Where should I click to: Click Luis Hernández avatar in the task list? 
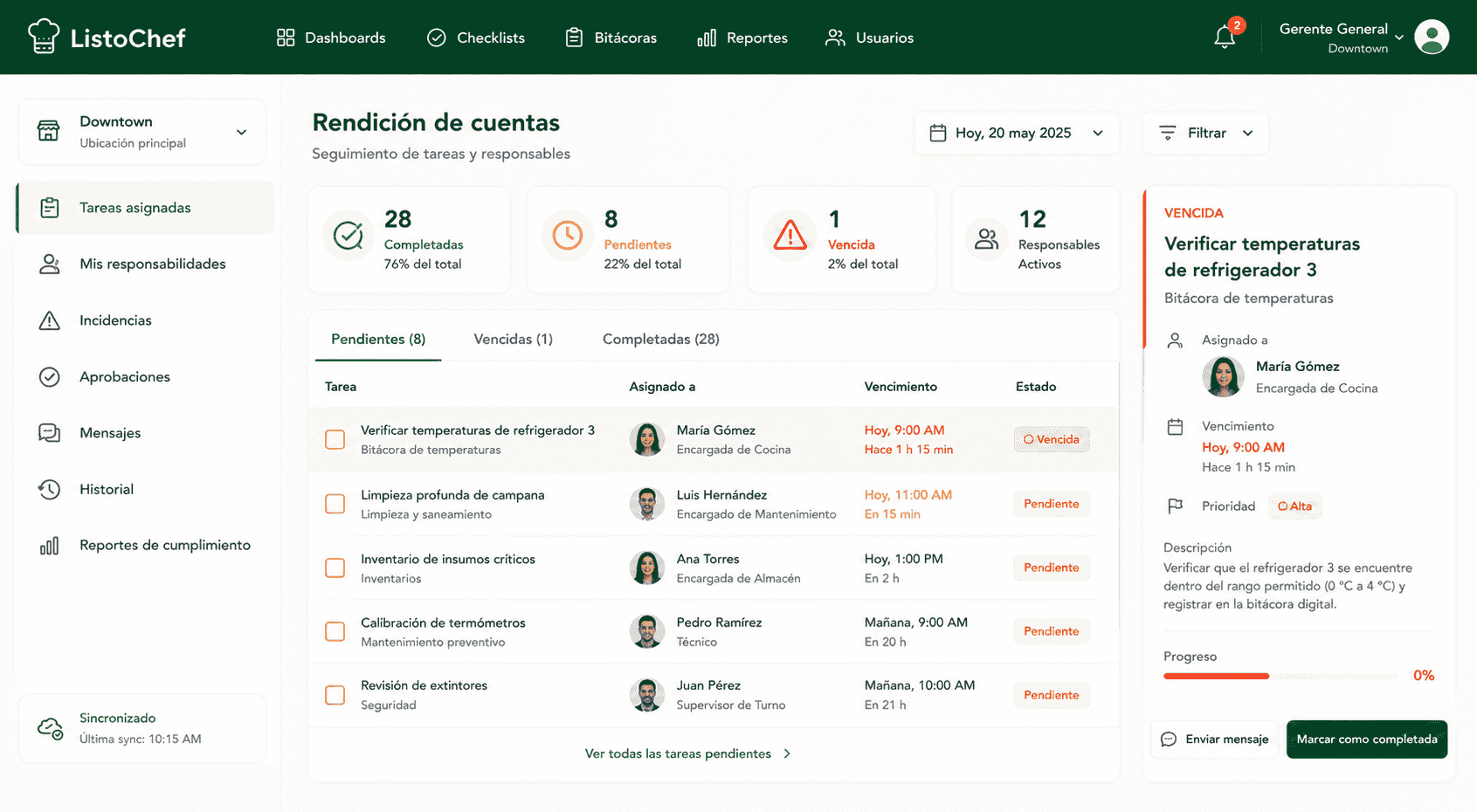(x=647, y=504)
